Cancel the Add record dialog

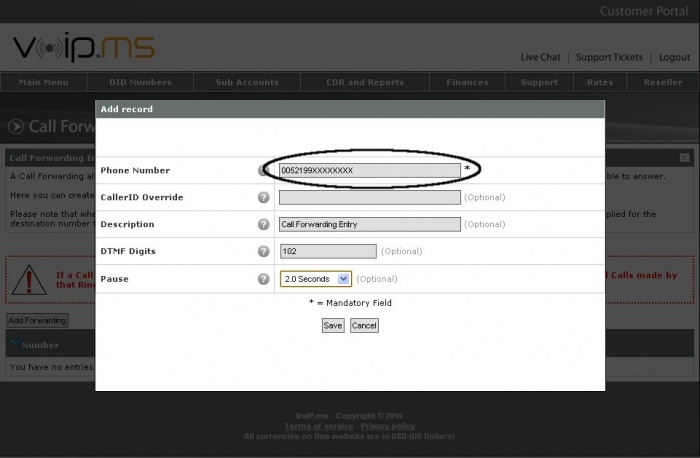pos(364,325)
